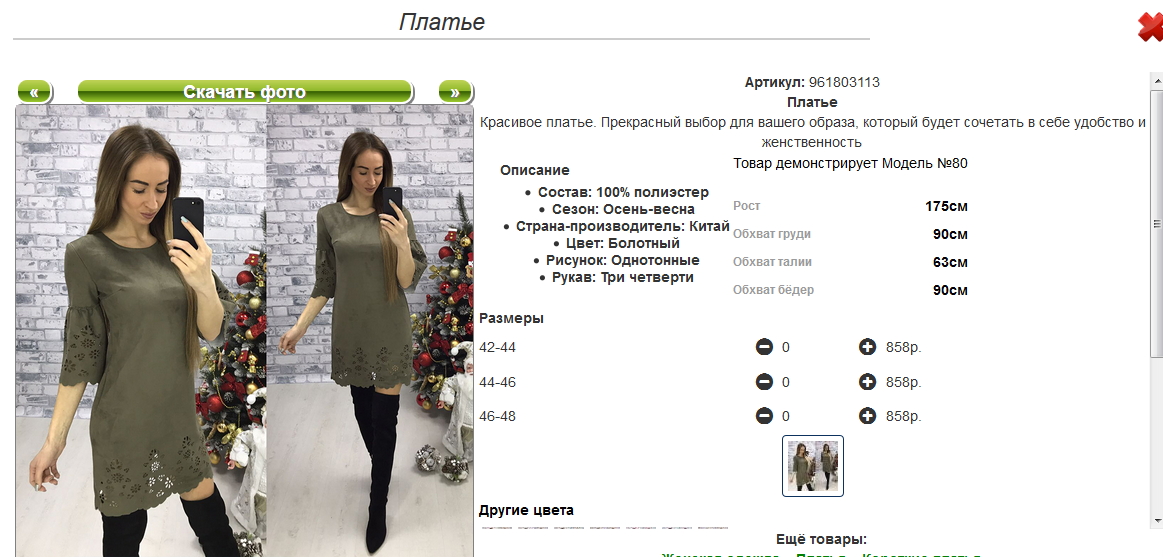Viewport: 1163px width, 557px height.
Task: Decrease quantity for size 46-48
Action: 764,416
